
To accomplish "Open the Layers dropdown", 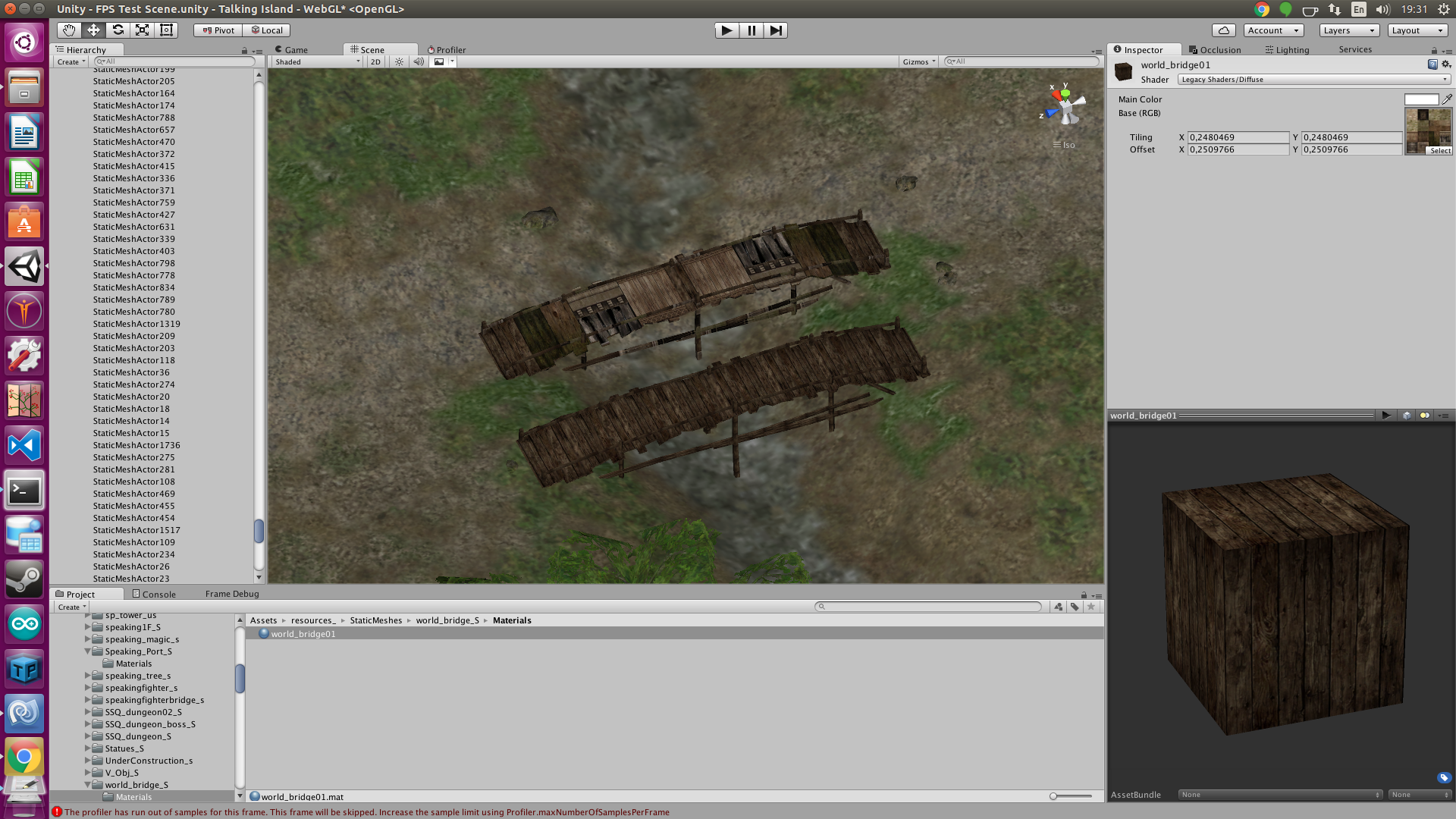I will 1349,30.
